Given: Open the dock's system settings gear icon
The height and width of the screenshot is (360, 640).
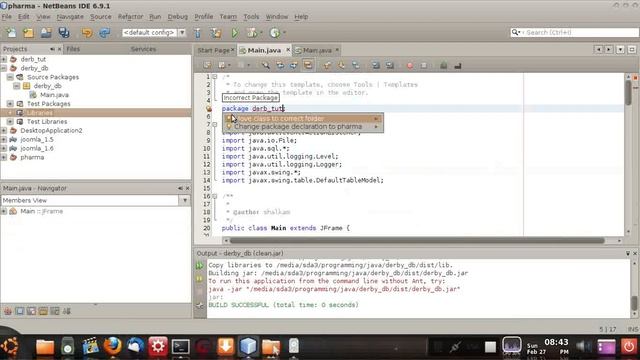Looking at the screenshot, I should [x=158, y=346].
